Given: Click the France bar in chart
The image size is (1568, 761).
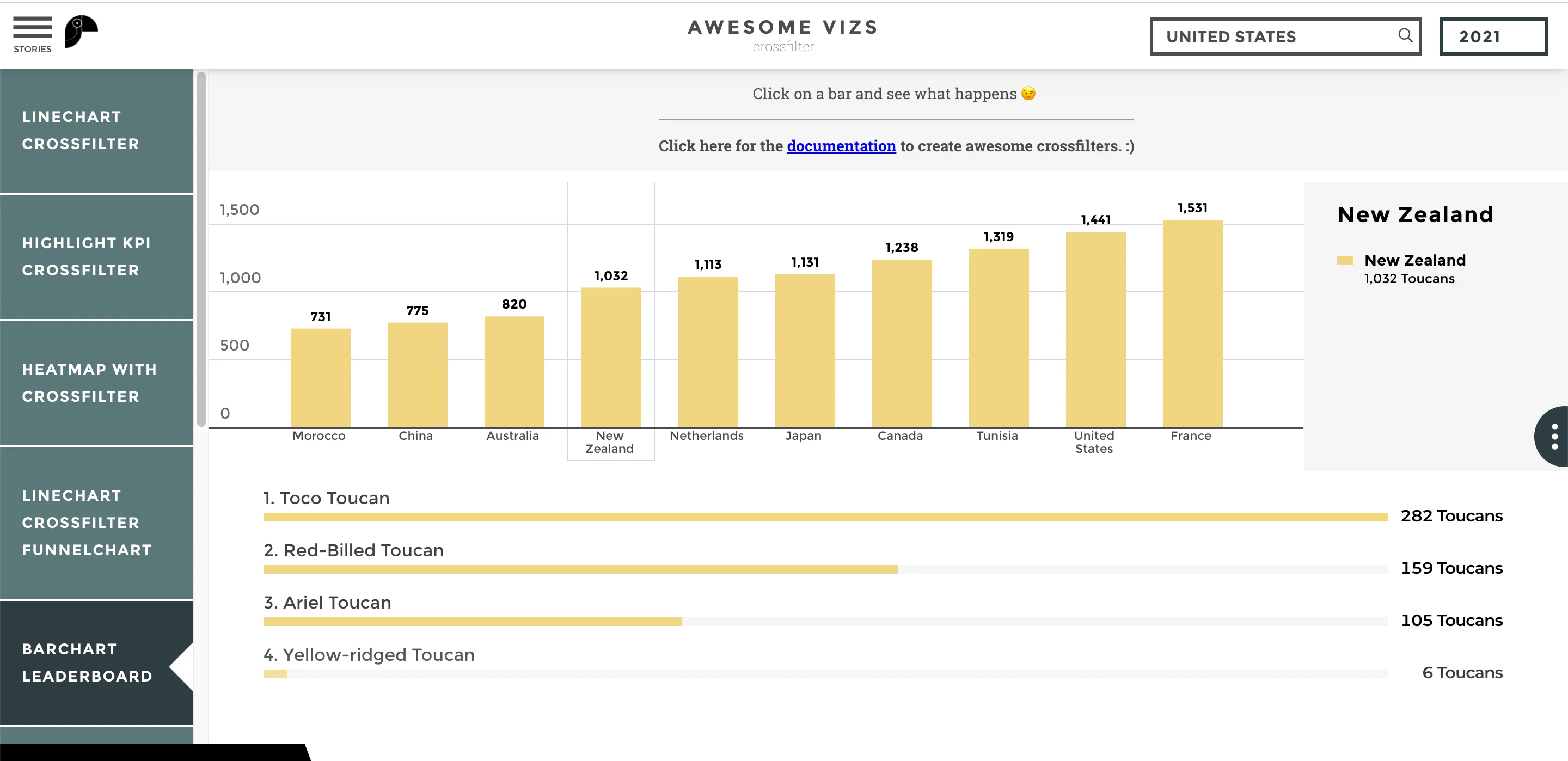Looking at the screenshot, I should 1192,323.
